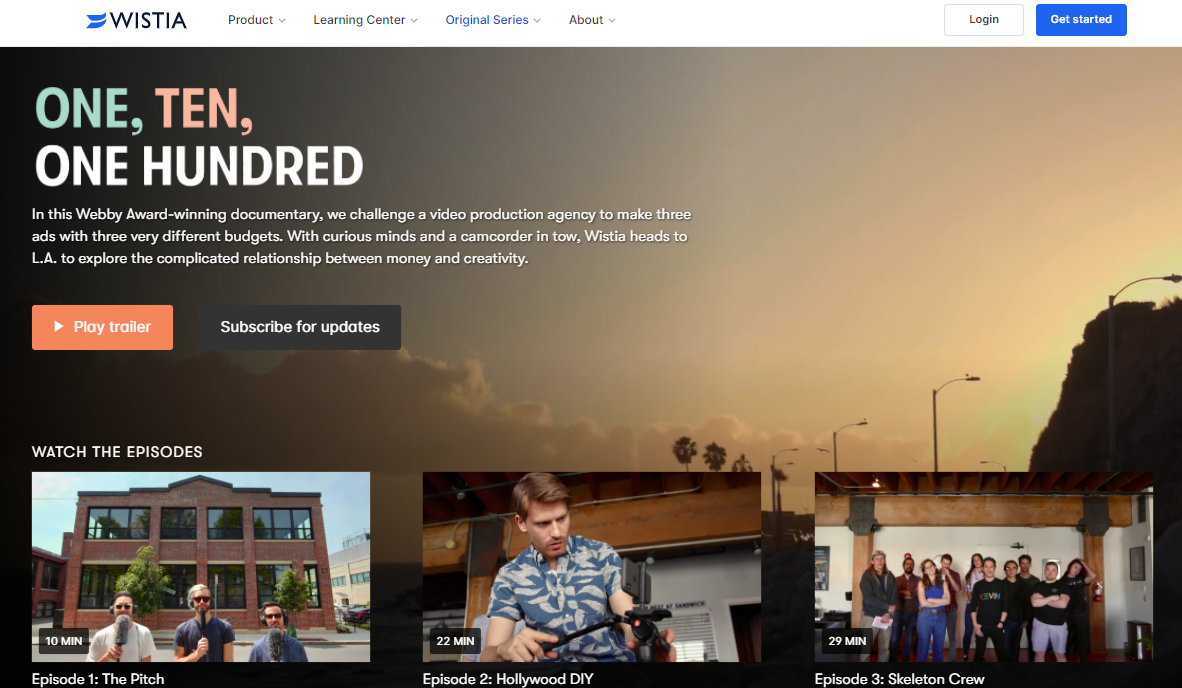
Task: Click the Get started button
Action: [x=1081, y=20]
